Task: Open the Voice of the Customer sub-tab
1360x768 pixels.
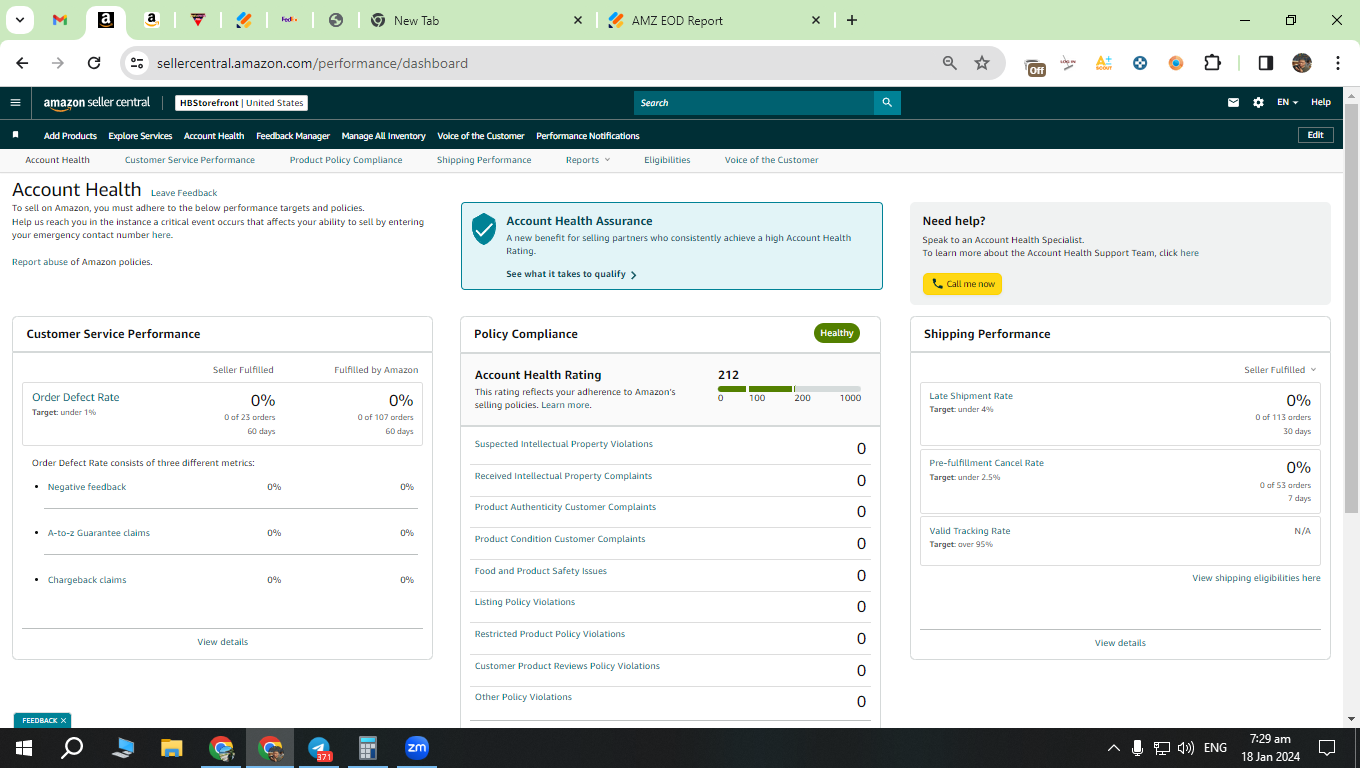Action: pyautogui.click(x=772, y=160)
